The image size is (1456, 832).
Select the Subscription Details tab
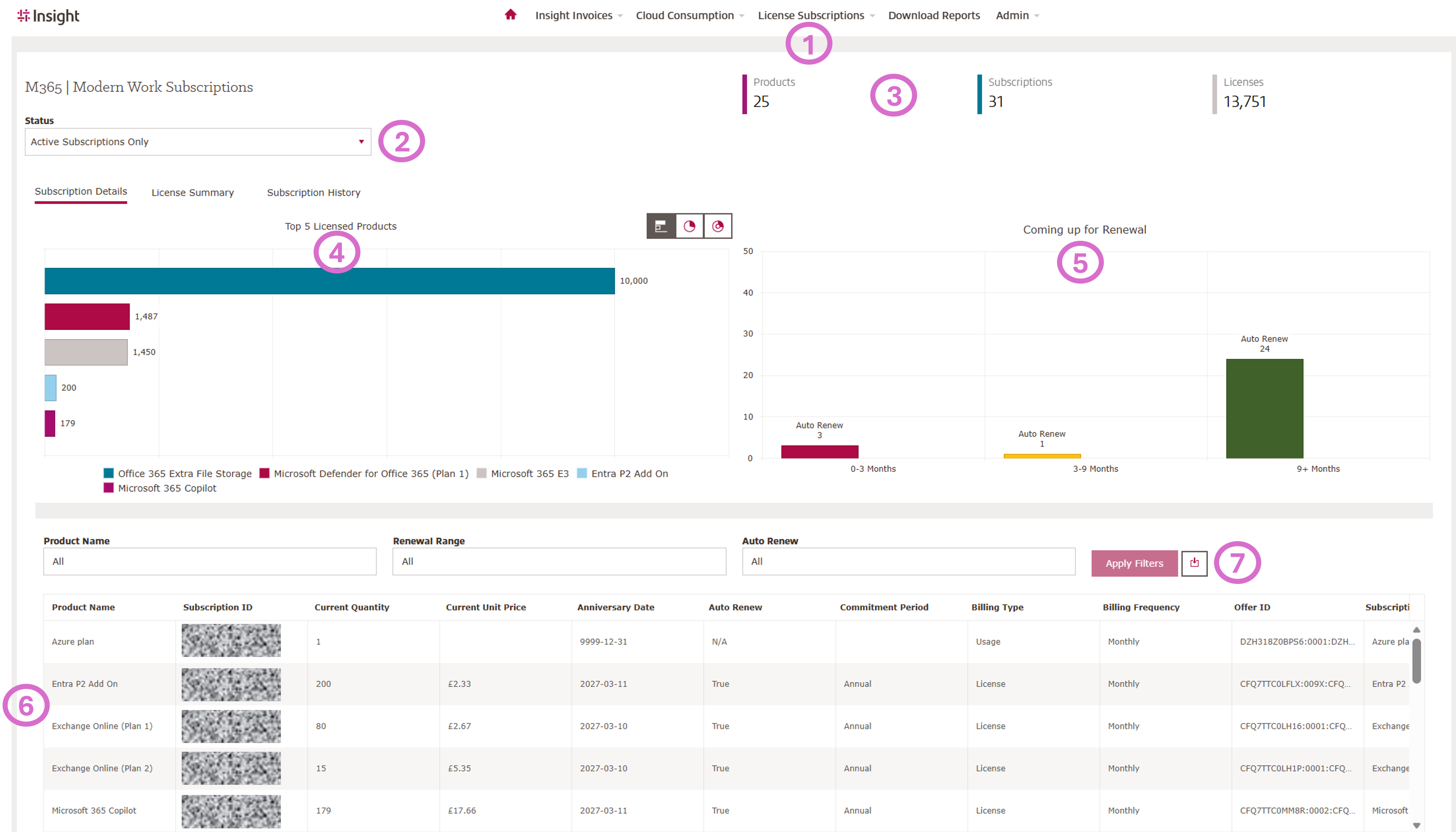81,192
